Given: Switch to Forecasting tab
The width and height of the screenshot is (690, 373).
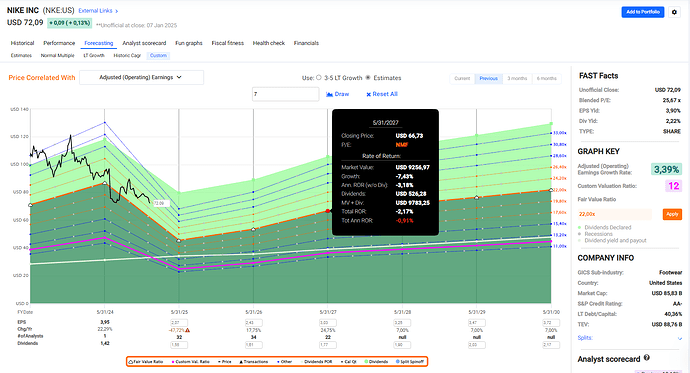Looking at the screenshot, I should [99, 43].
